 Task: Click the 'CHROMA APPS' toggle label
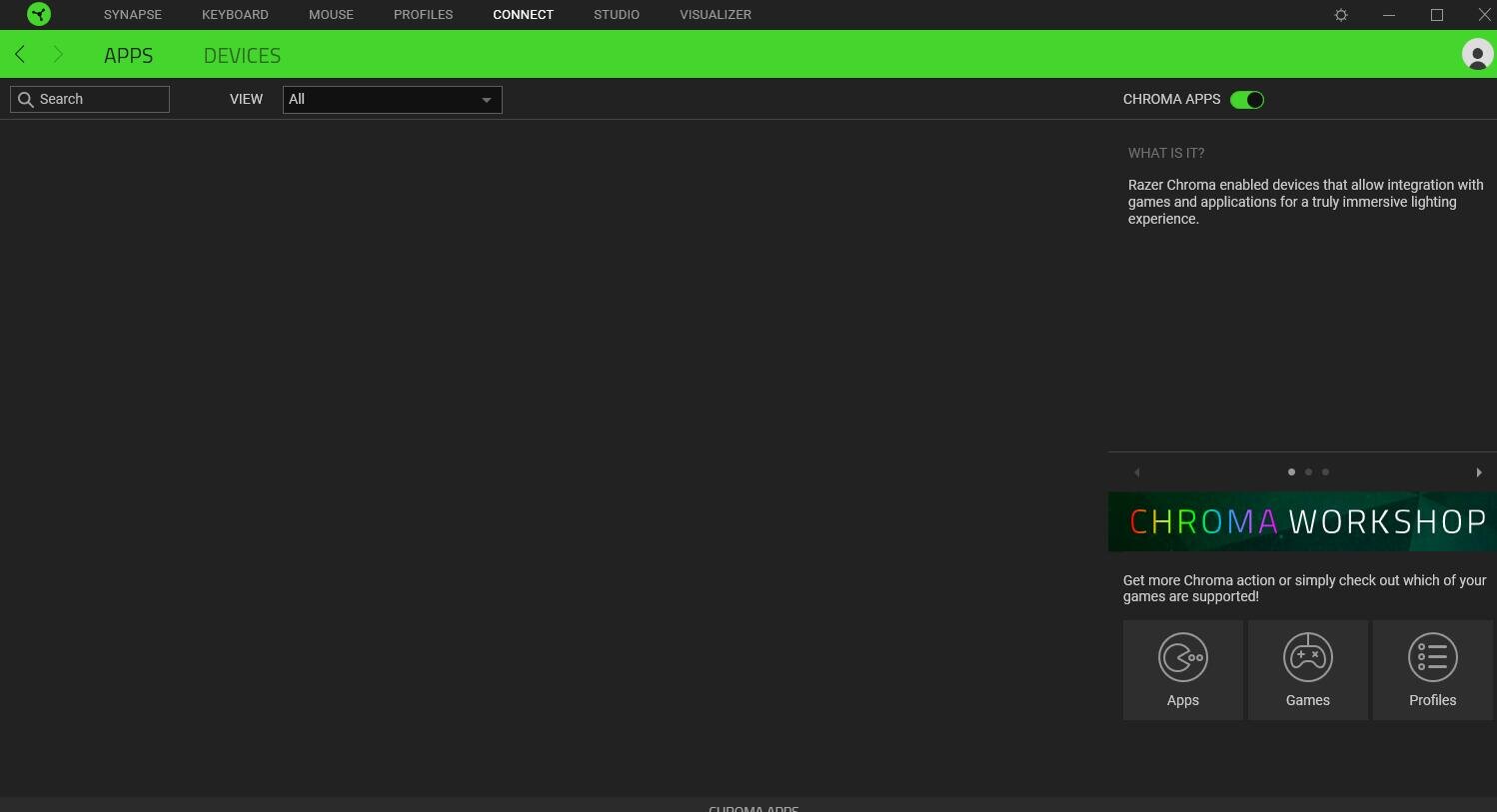click(1171, 100)
